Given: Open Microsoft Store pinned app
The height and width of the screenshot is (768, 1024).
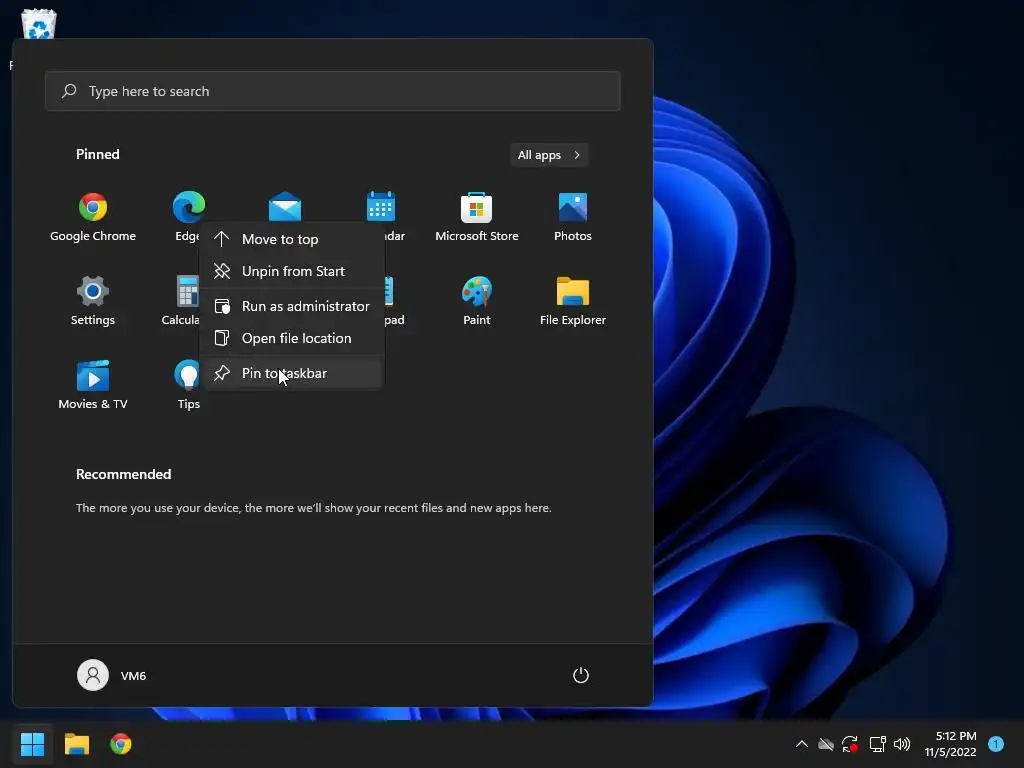Looking at the screenshot, I should pyautogui.click(x=476, y=217).
